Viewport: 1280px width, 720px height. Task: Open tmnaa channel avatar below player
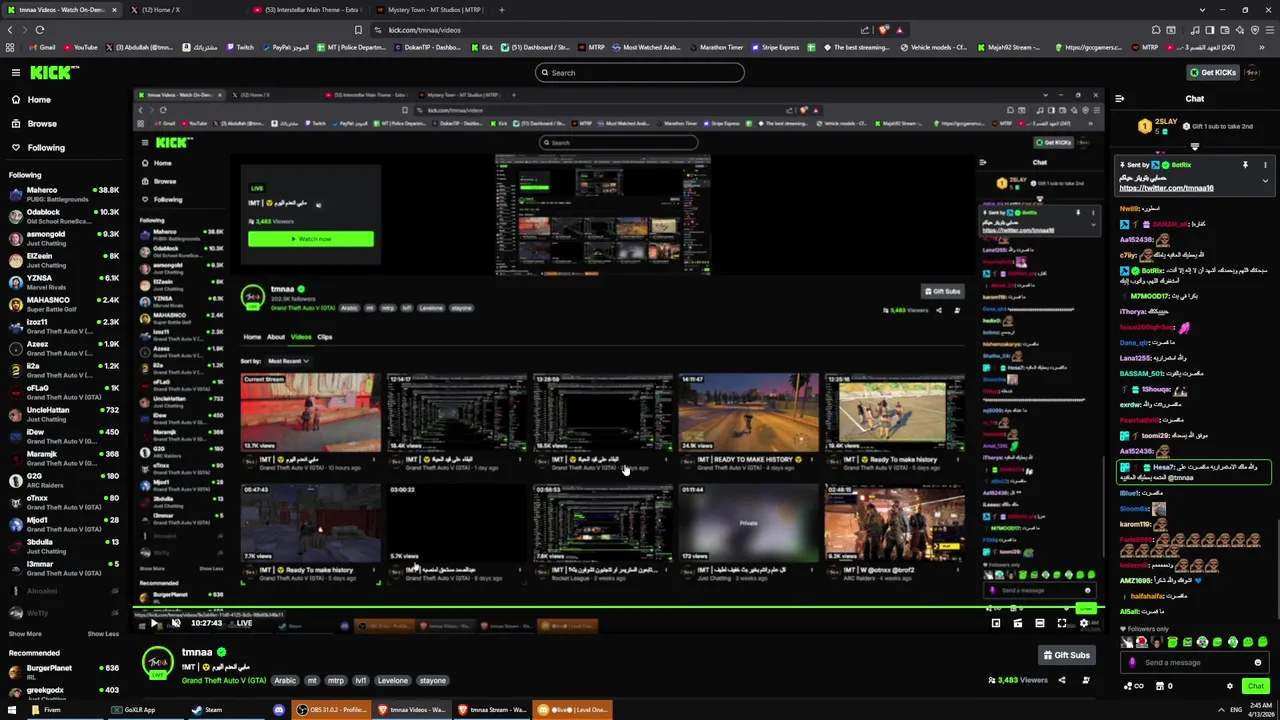pyautogui.click(x=157, y=663)
